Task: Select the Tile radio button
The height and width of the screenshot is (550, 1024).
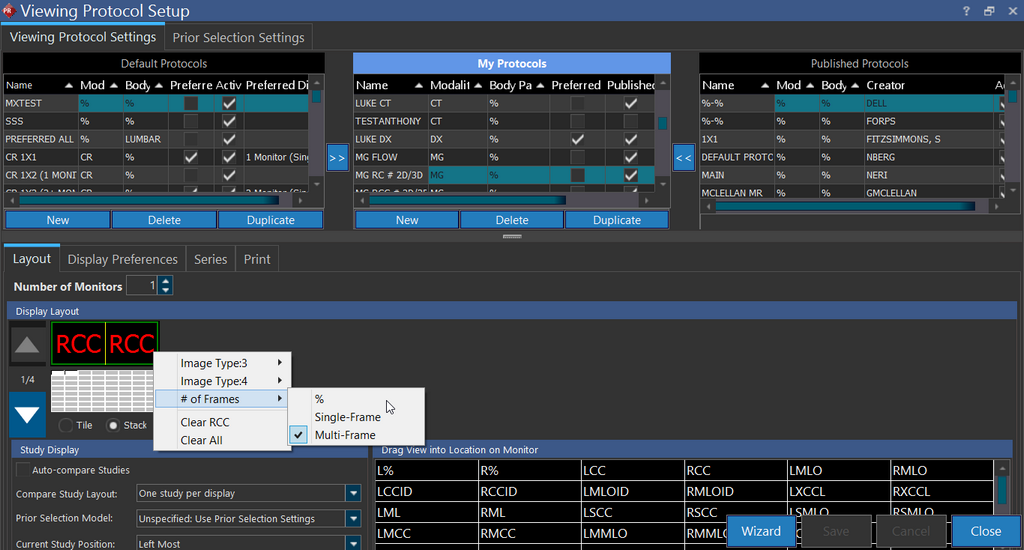Action: [66, 425]
